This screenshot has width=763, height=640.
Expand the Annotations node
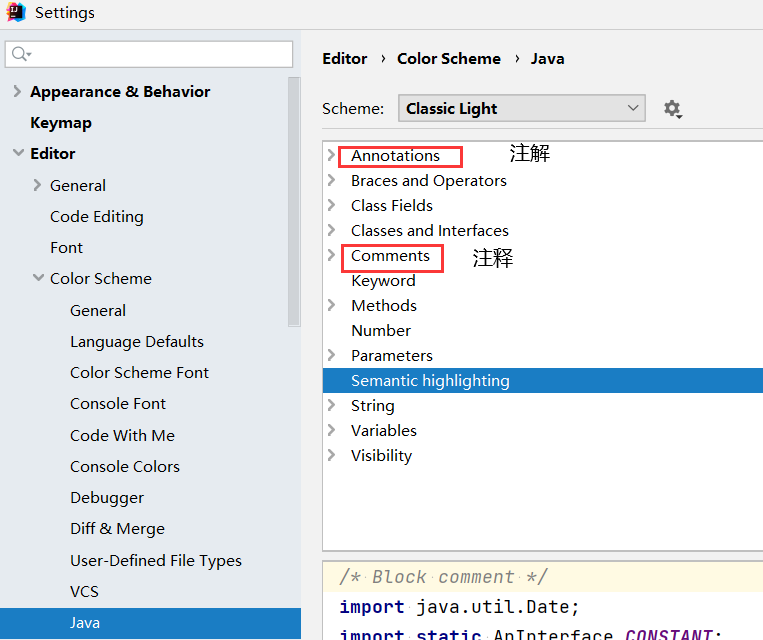[x=332, y=156]
